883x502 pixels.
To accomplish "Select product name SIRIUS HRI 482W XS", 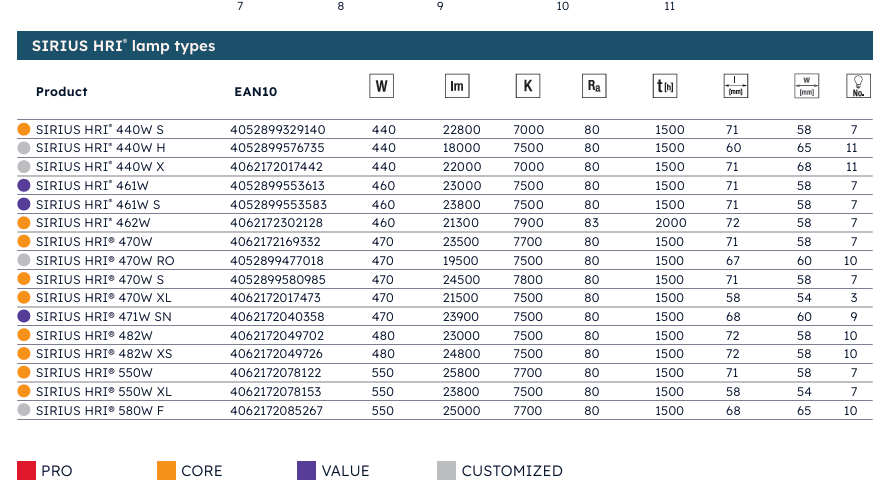I will (104, 354).
